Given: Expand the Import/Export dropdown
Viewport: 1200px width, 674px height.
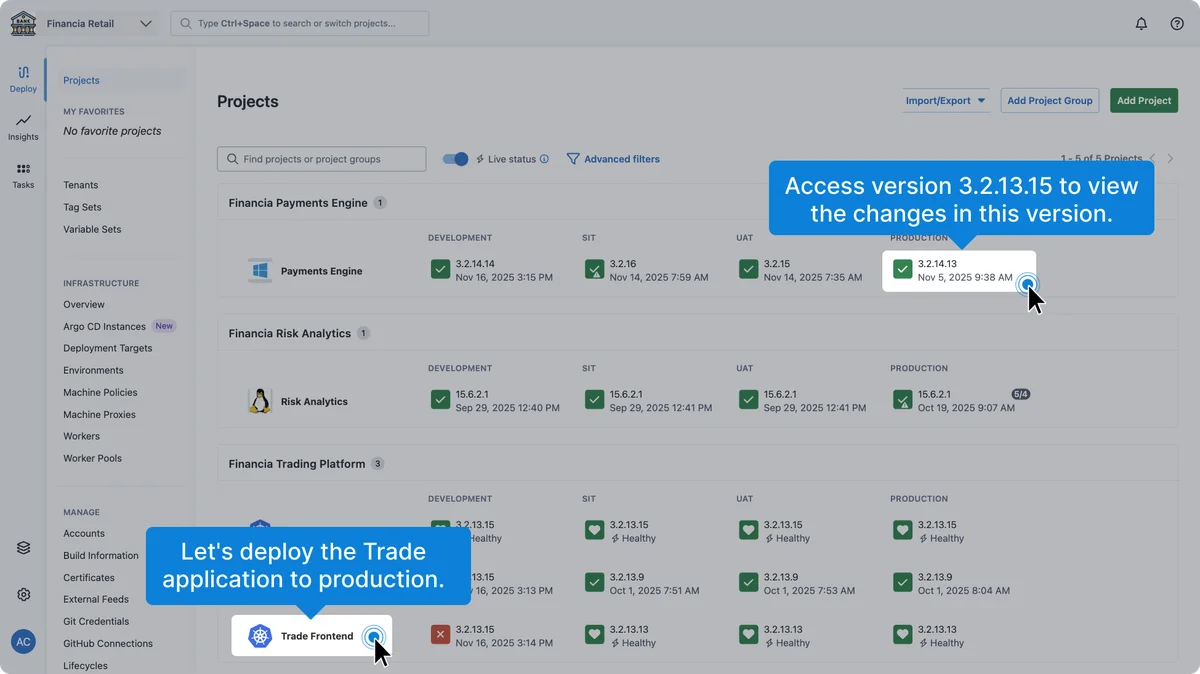Looking at the screenshot, I should click(945, 100).
